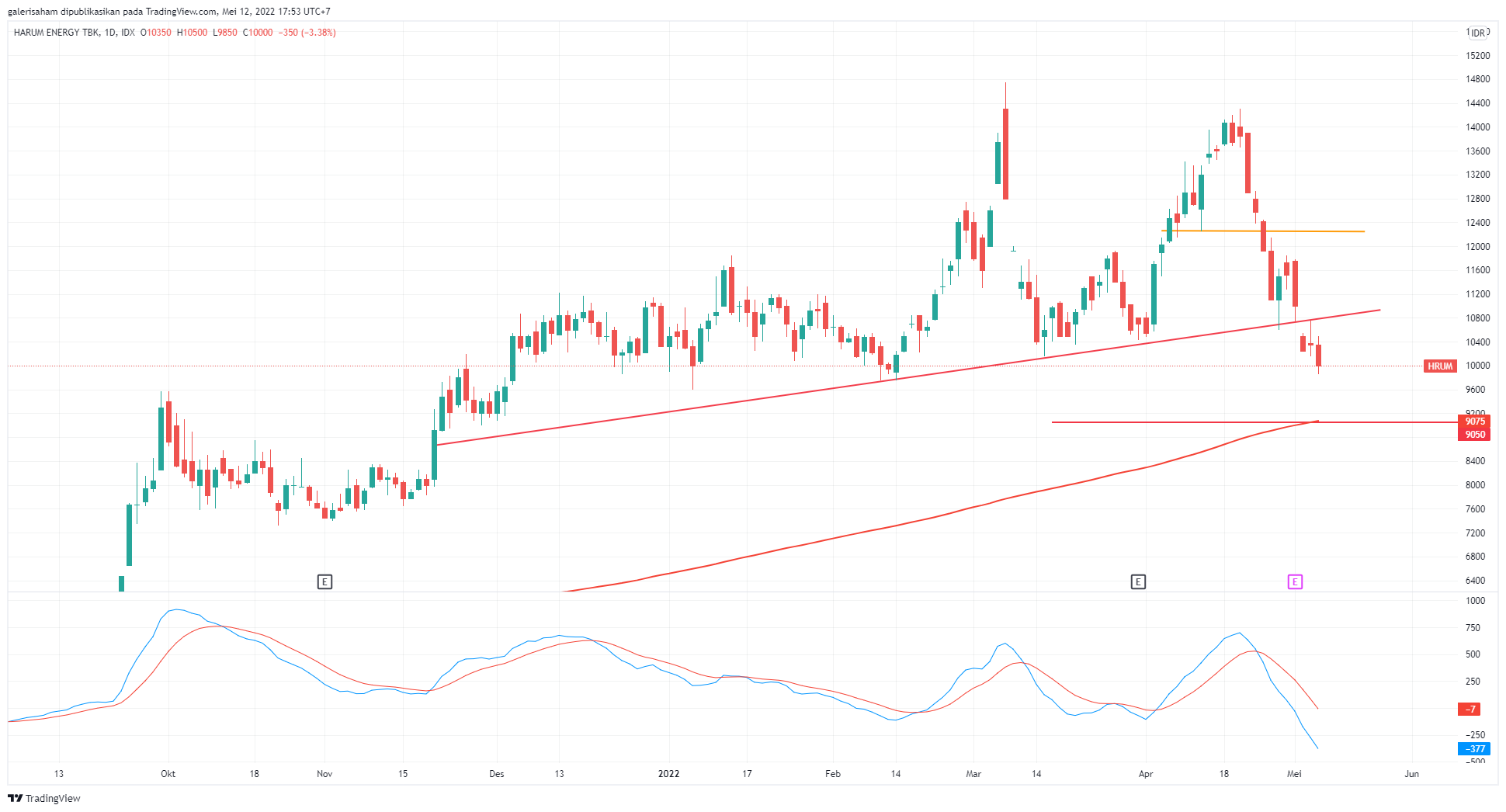Click the Nov label on the time axis
This screenshot has height=812, width=1506.
[x=324, y=774]
